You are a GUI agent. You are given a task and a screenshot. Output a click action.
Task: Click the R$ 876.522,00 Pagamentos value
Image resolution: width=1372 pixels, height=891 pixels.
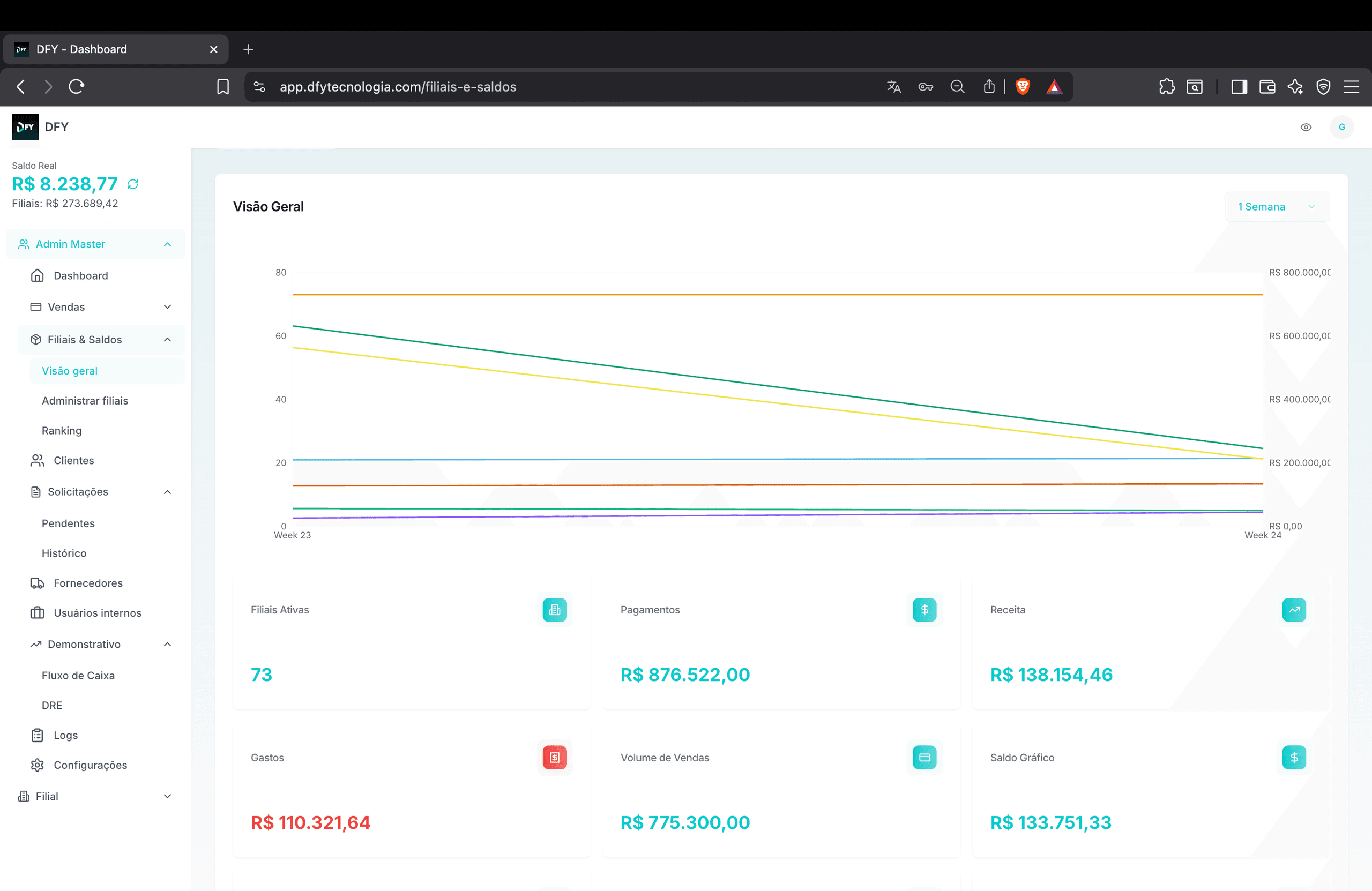(x=685, y=675)
